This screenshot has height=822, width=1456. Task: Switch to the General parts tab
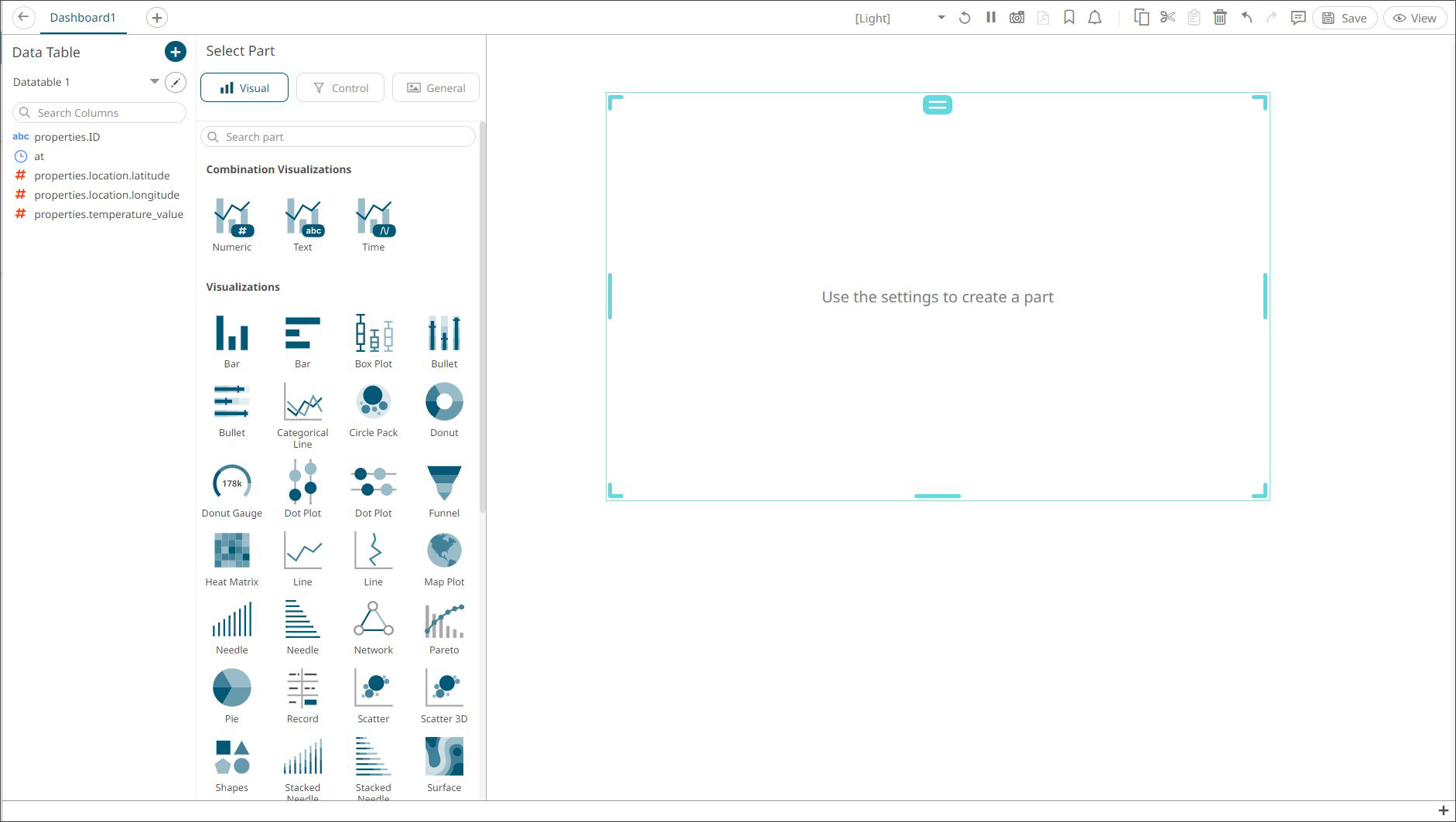click(436, 87)
